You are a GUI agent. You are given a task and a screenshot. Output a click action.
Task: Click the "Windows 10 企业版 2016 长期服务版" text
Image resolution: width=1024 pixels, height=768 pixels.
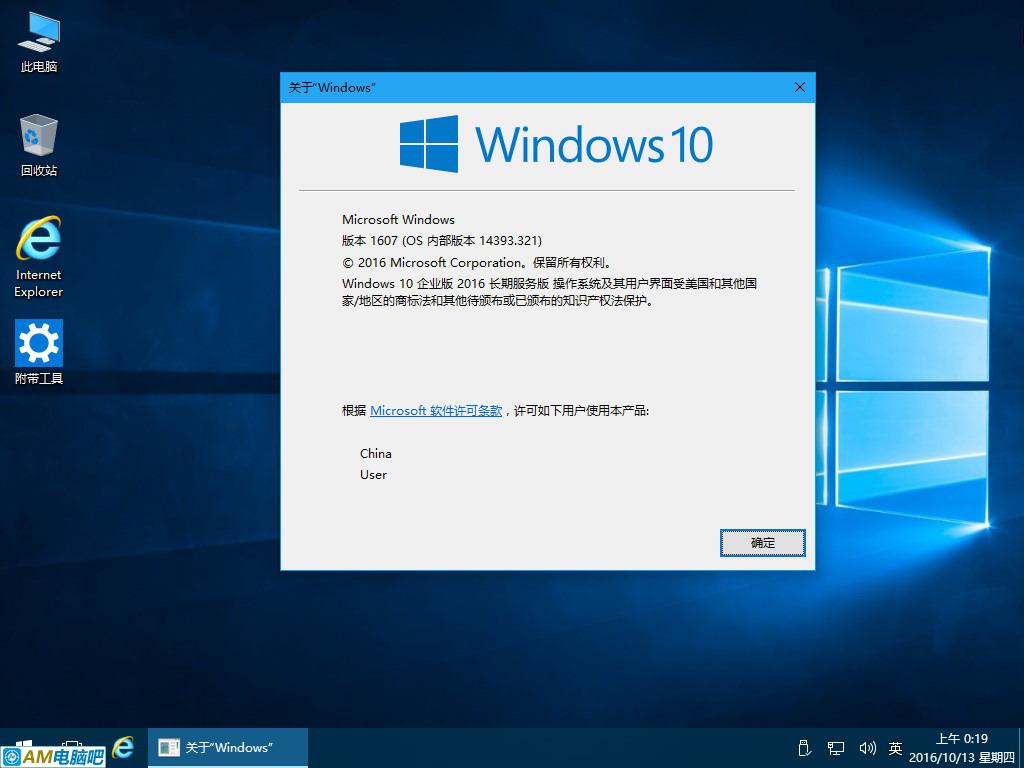(445, 283)
